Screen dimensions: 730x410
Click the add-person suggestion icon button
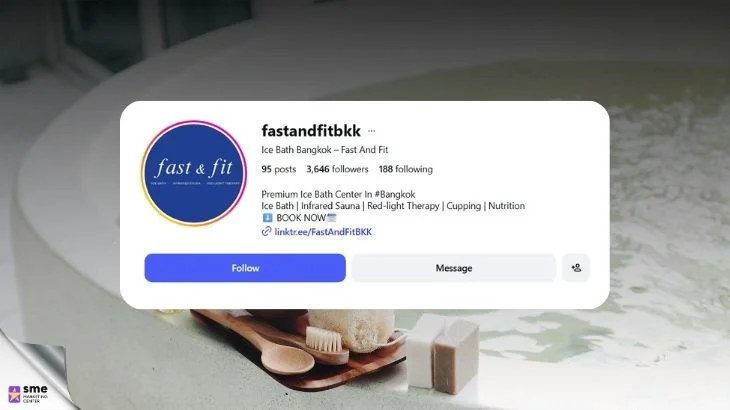576,268
